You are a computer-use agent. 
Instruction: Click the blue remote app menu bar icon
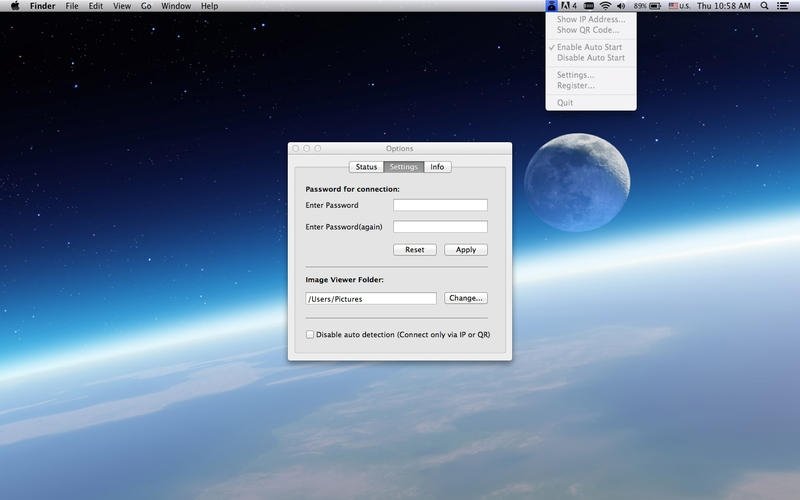551,6
